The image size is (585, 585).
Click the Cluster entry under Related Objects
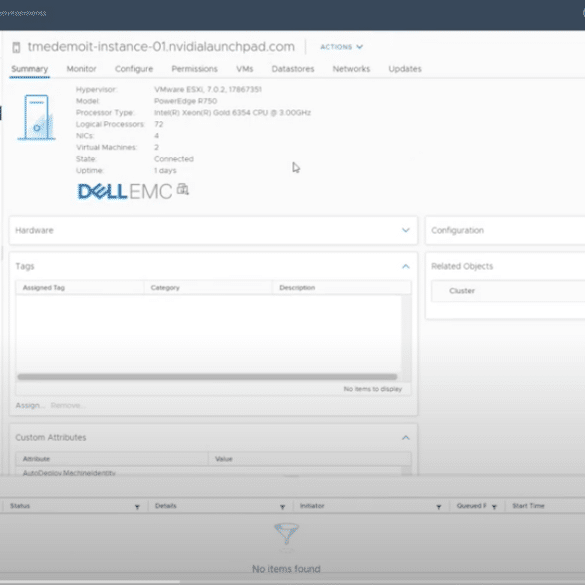[x=462, y=291]
